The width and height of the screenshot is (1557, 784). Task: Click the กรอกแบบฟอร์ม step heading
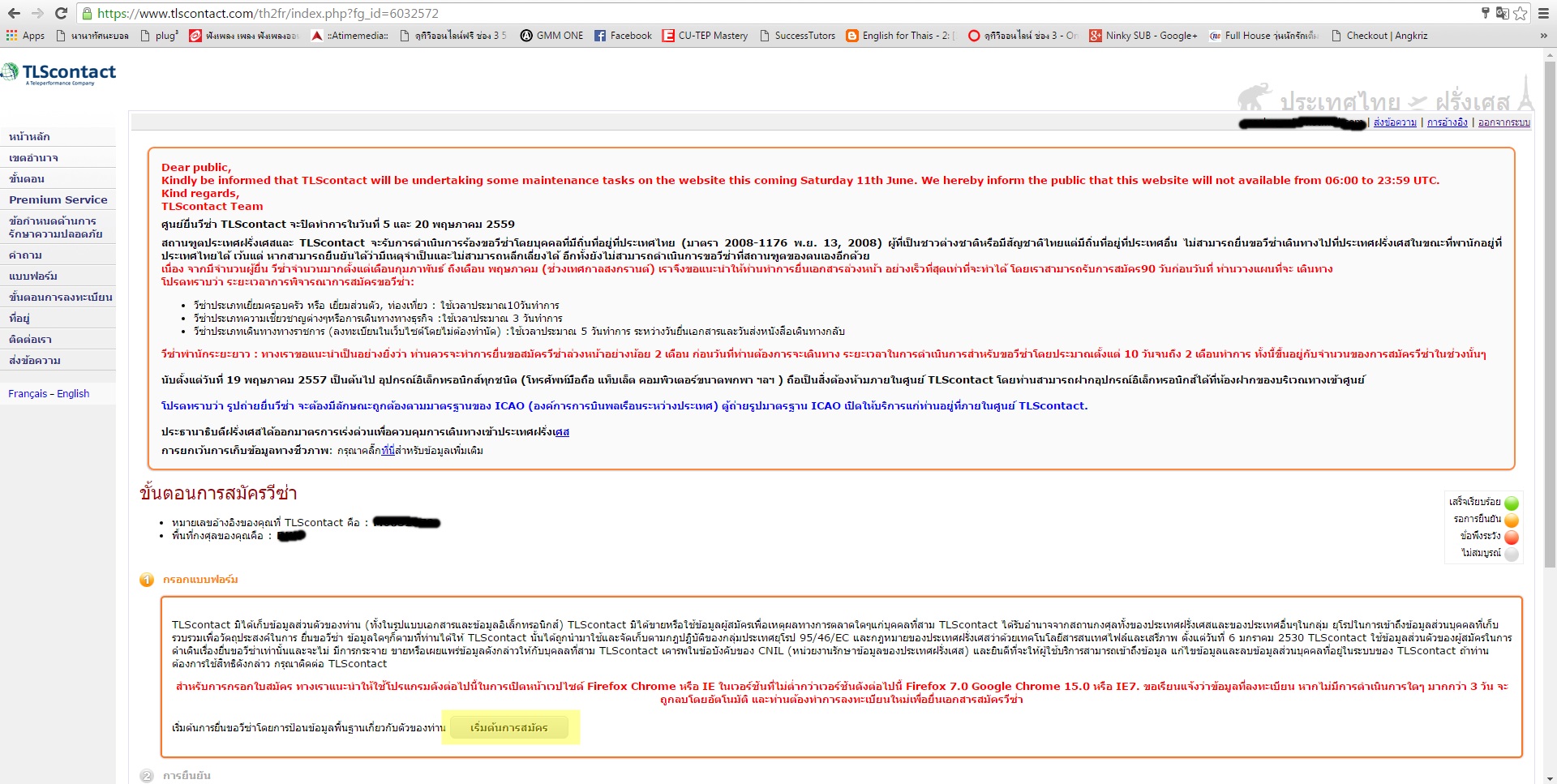(200, 580)
